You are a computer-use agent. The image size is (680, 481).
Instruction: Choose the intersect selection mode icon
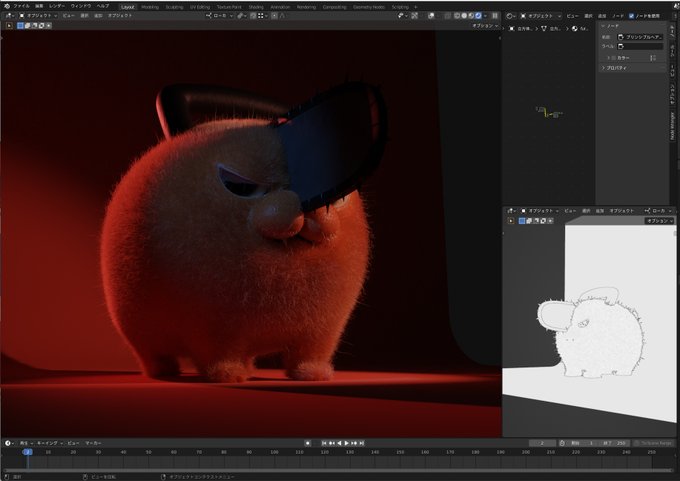coord(49,26)
